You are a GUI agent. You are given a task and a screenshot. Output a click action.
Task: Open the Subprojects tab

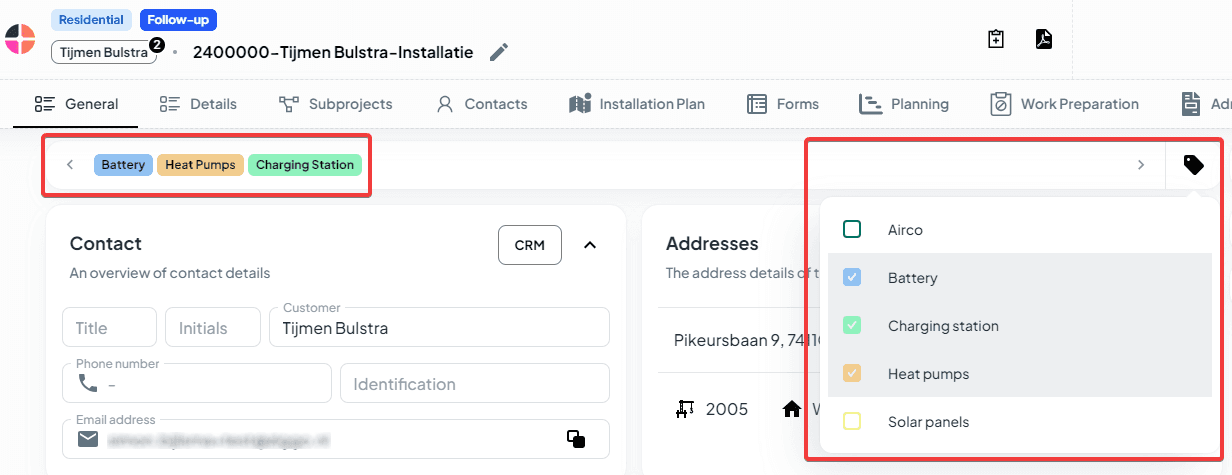(336, 104)
